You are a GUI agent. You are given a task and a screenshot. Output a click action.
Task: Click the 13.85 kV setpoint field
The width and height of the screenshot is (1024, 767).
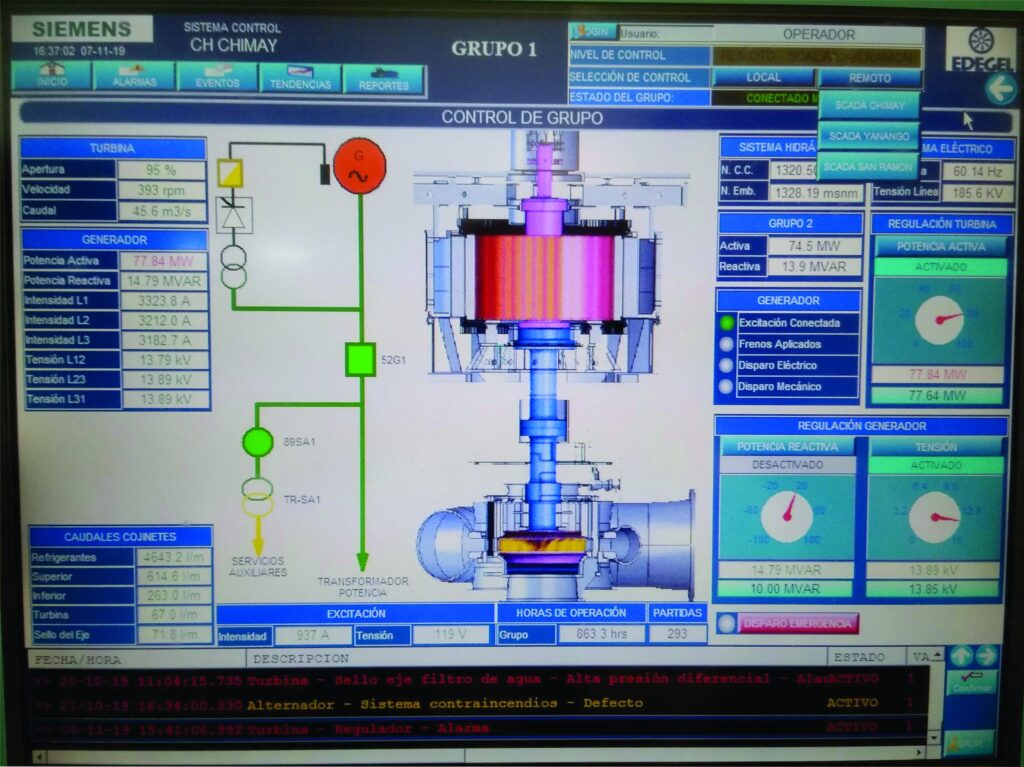point(933,589)
